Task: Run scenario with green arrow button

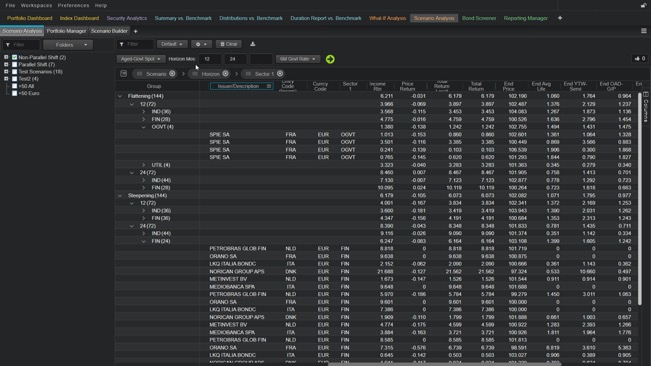Action: coord(330,59)
